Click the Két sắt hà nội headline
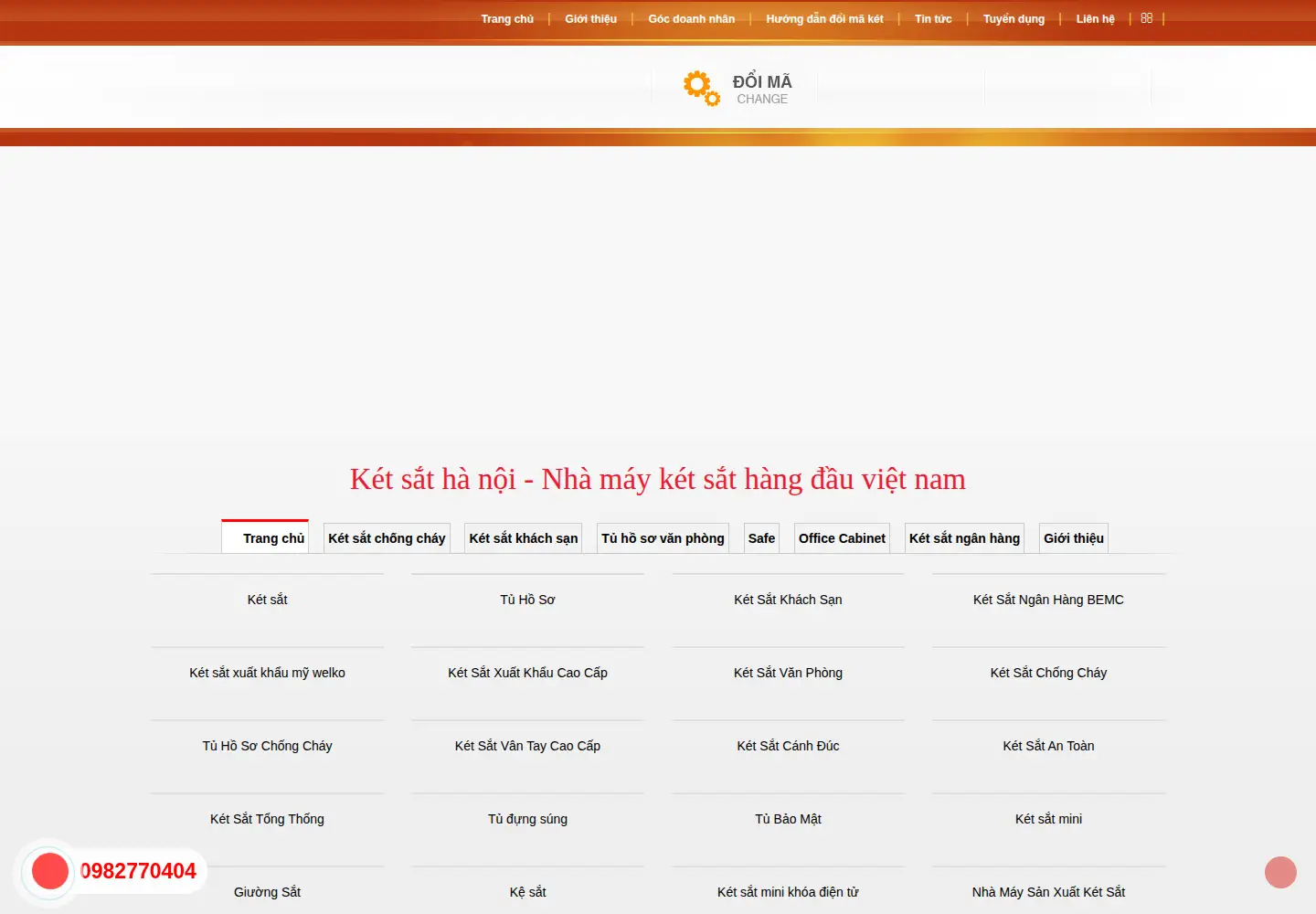 [658, 479]
